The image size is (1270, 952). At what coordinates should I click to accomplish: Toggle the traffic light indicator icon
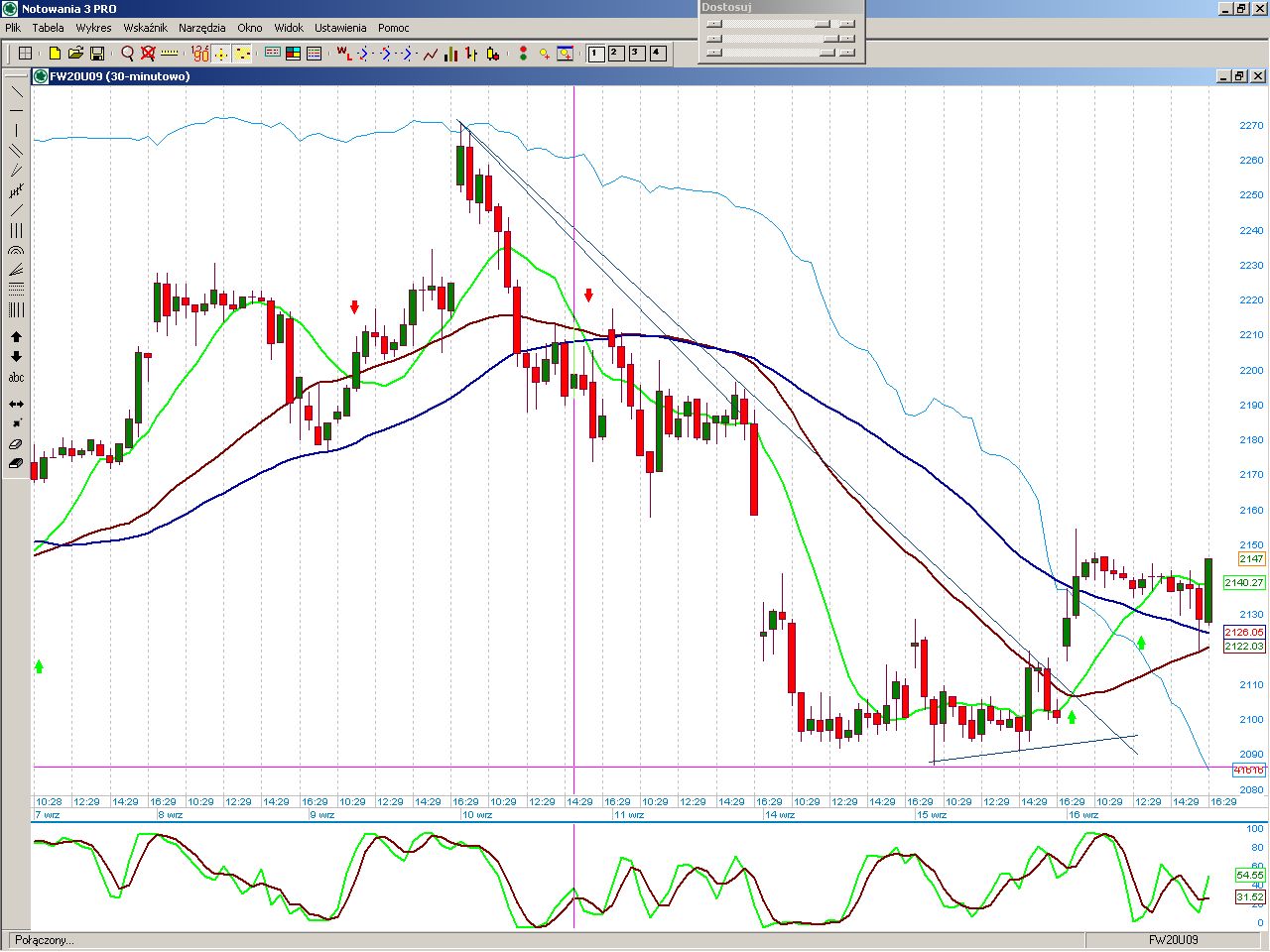(x=523, y=54)
